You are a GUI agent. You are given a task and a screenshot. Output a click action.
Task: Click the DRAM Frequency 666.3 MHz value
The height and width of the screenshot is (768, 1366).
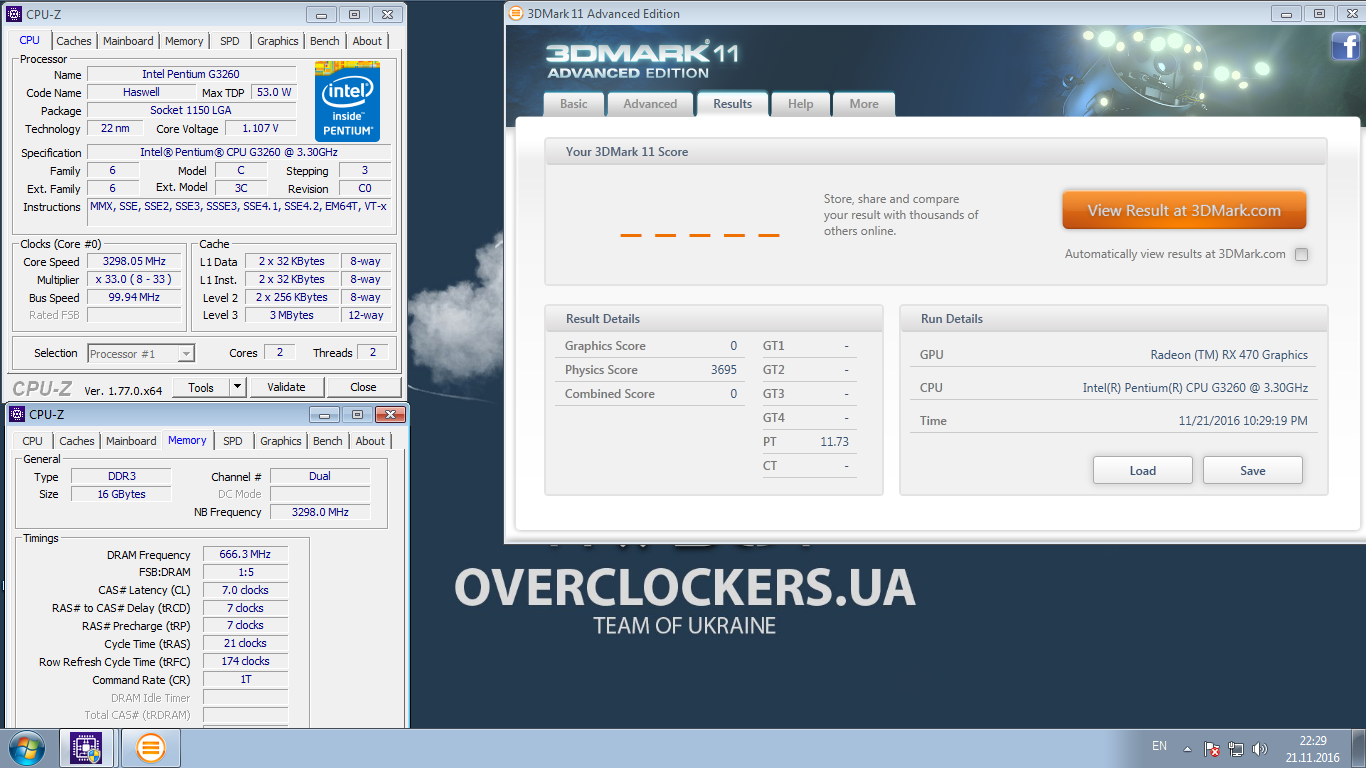pos(246,554)
